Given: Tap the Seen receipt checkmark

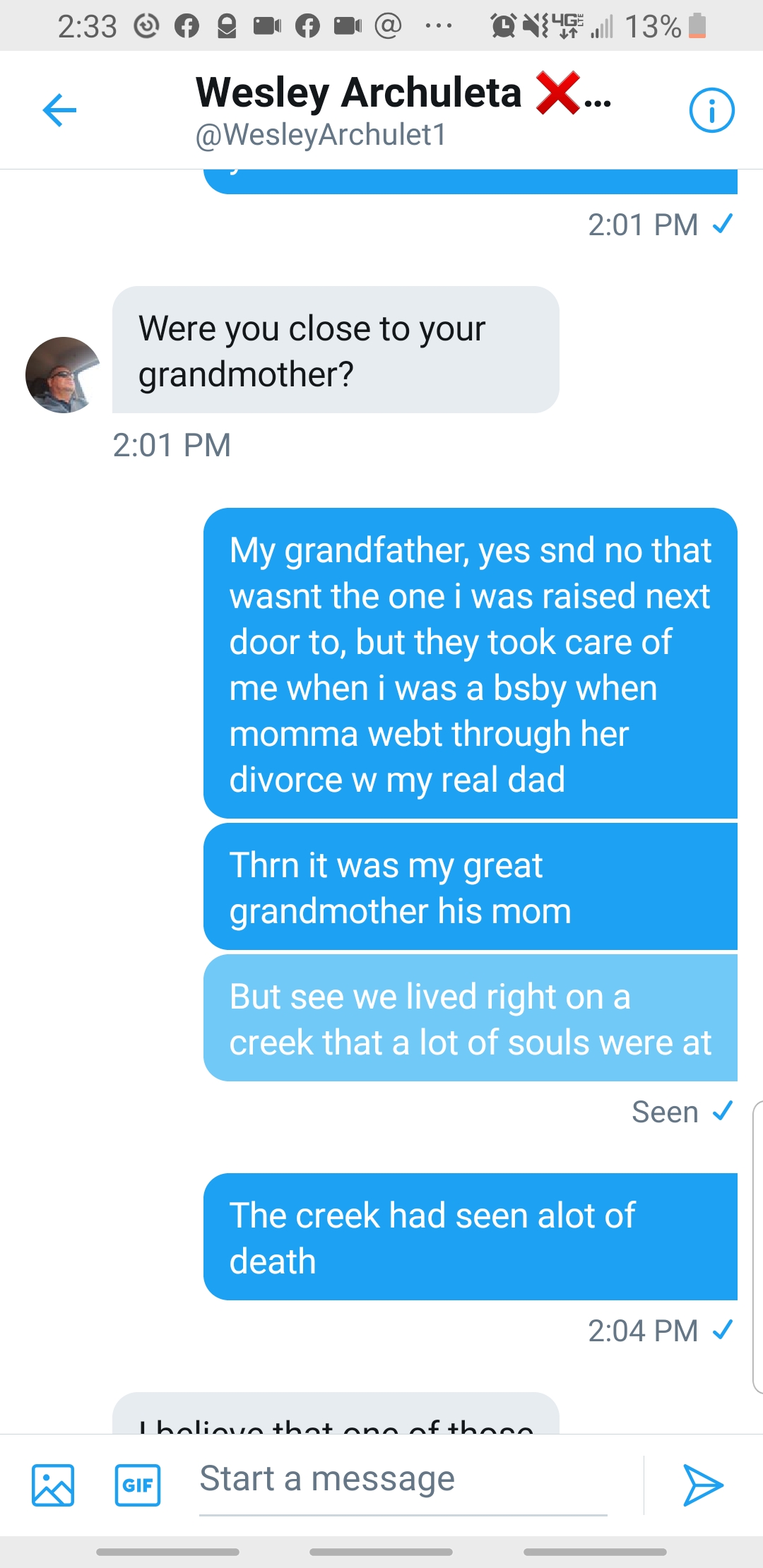Looking at the screenshot, I should coord(723,1111).
